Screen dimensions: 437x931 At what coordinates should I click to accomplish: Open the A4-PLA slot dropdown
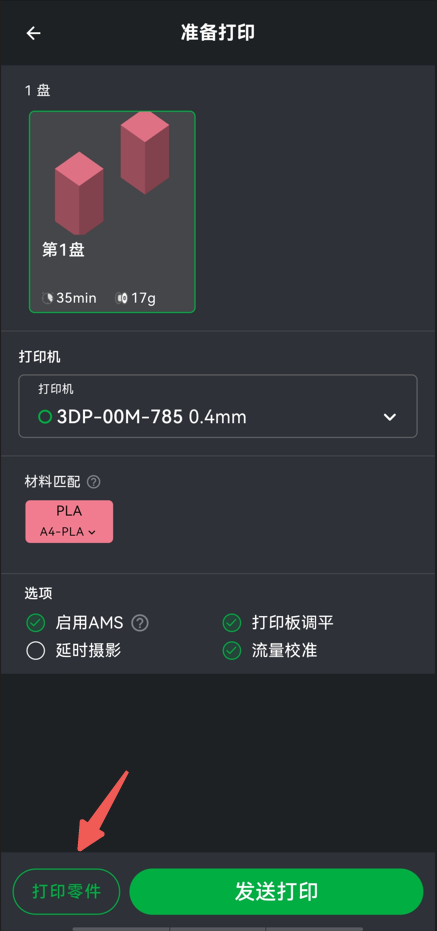68,532
